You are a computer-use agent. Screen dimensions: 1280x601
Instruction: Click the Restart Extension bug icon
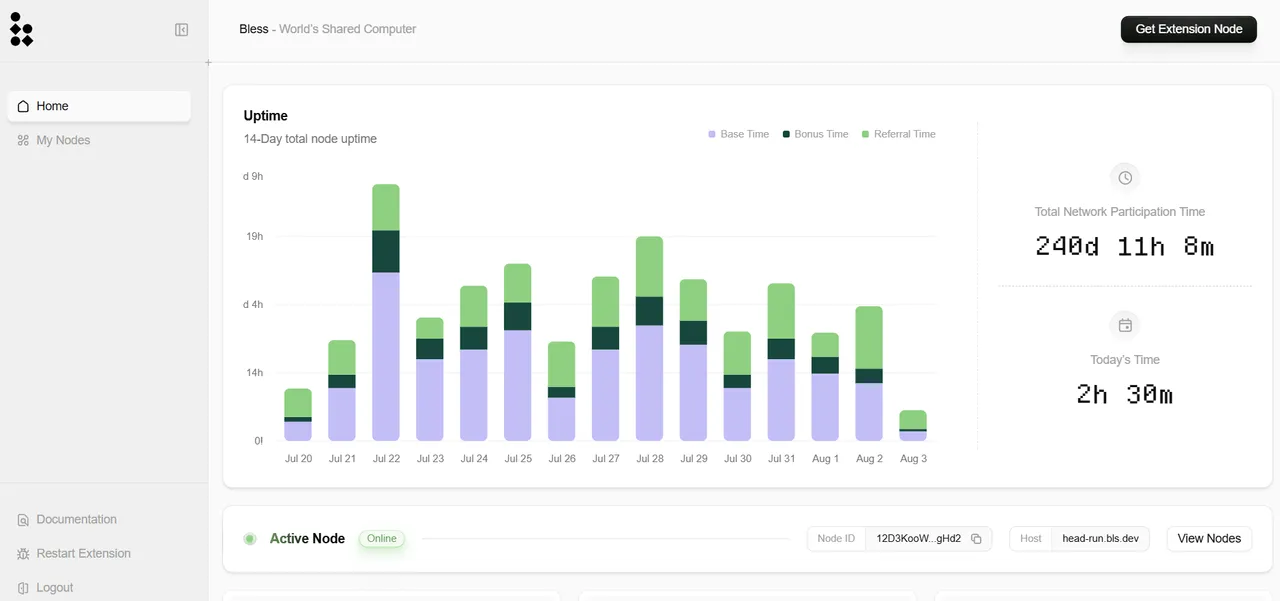tap(23, 554)
